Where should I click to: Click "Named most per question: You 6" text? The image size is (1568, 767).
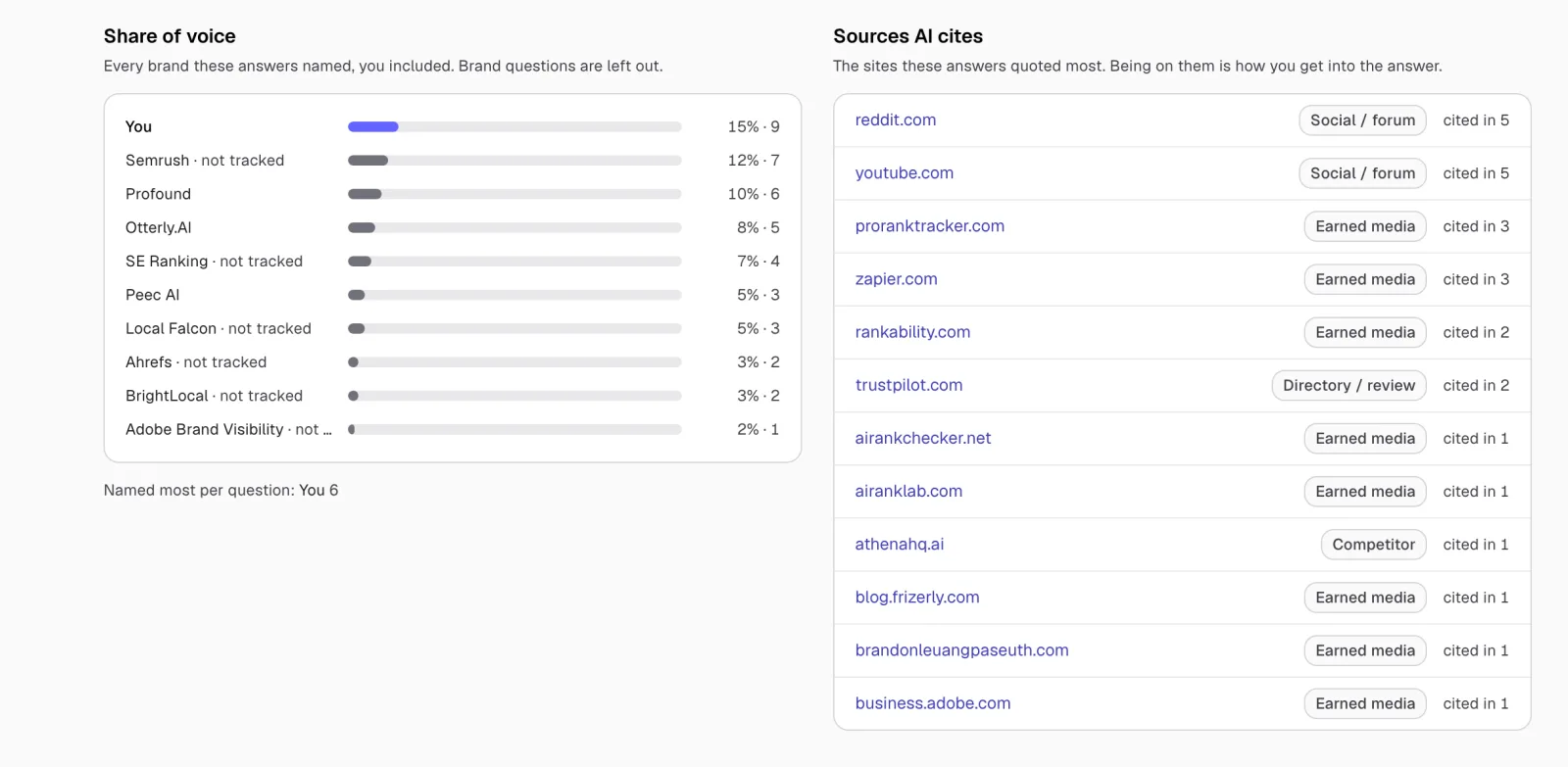tap(220, 490)
